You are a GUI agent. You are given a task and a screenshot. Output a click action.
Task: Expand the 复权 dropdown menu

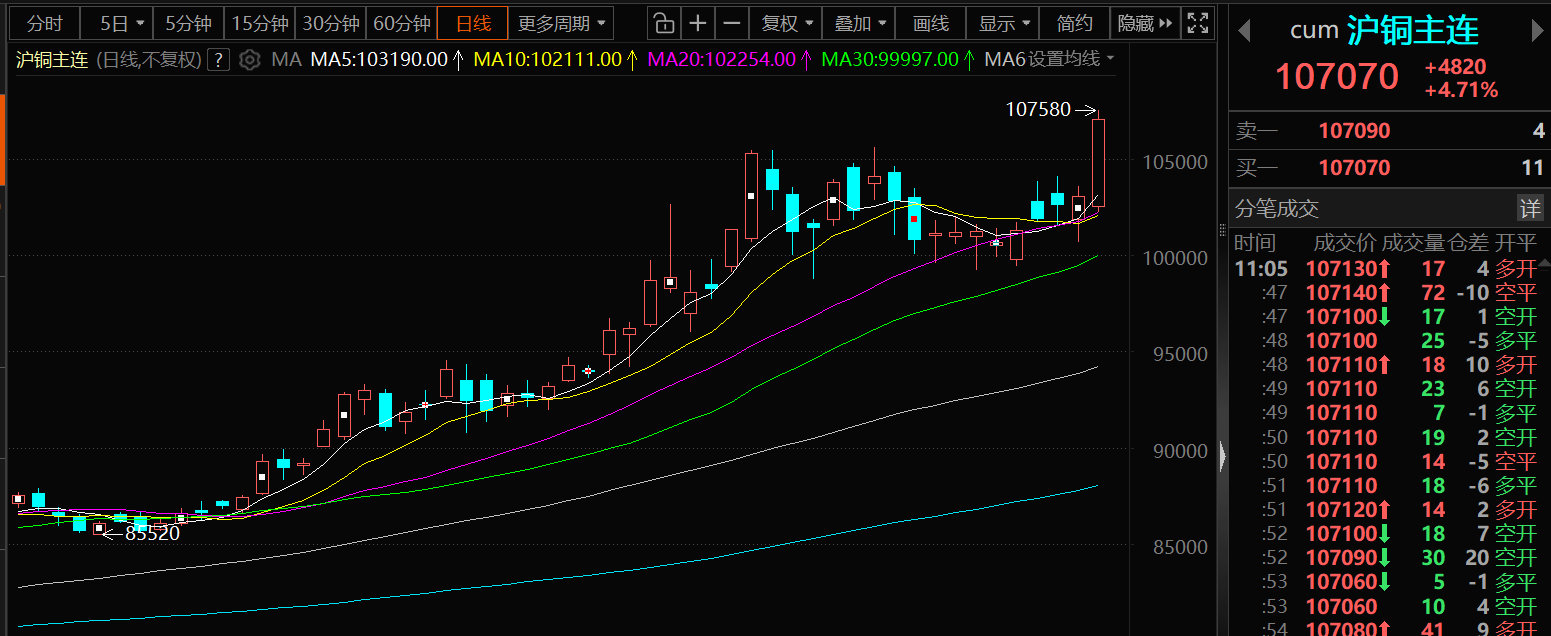[788, 23]
